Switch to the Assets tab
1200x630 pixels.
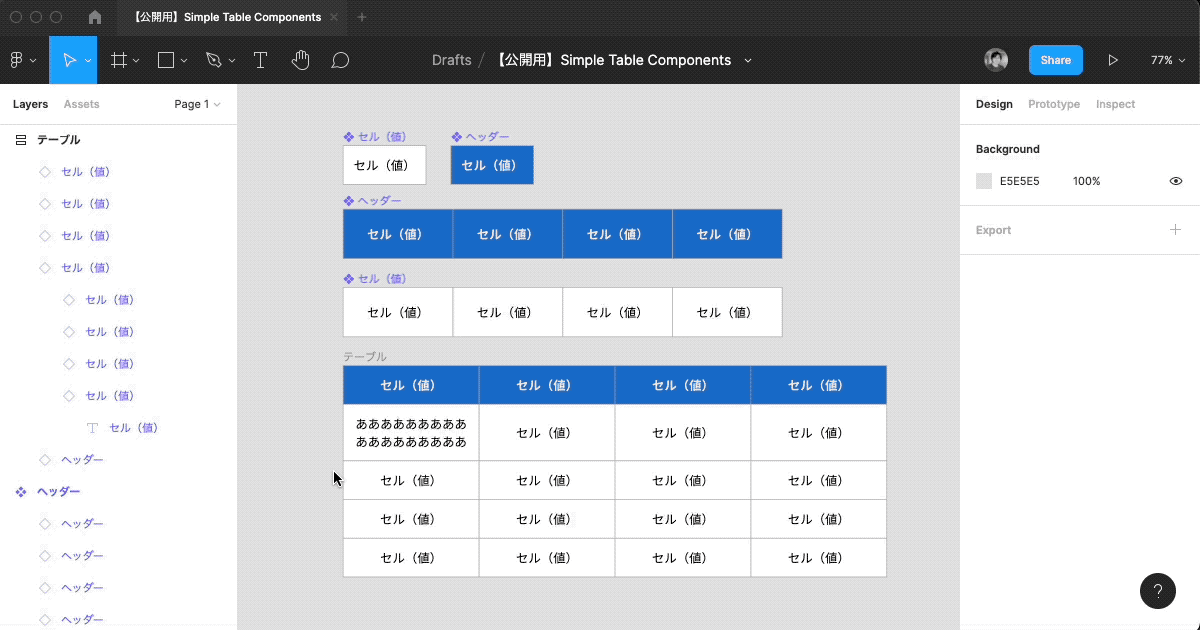(81, 104)
